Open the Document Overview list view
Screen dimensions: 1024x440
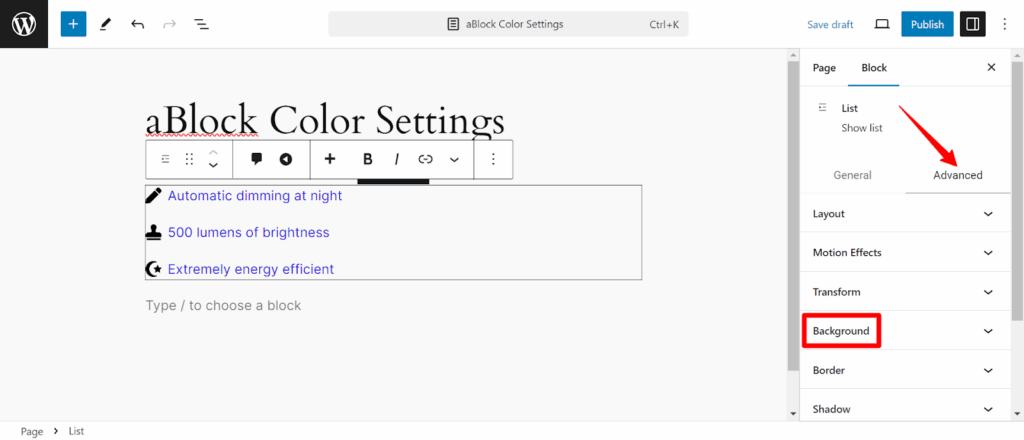[x=201, y=24]
